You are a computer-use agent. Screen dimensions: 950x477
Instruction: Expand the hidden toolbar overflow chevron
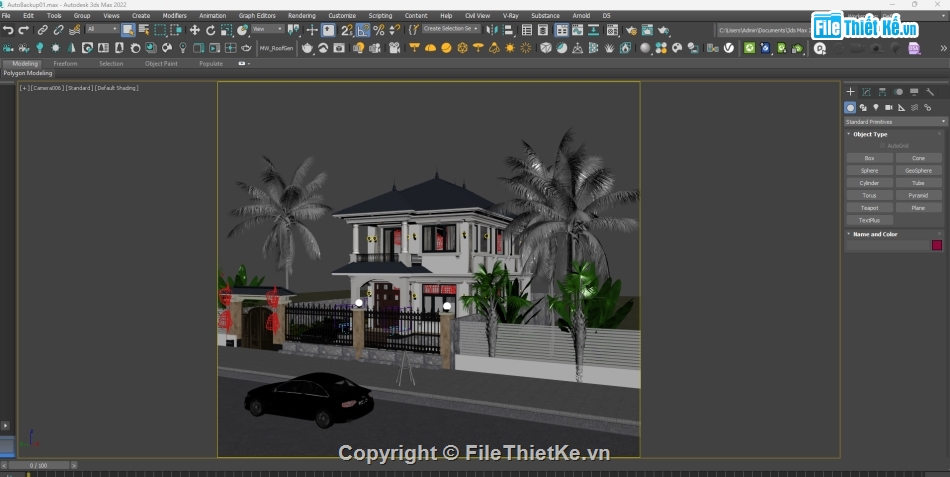click(943, 48)
